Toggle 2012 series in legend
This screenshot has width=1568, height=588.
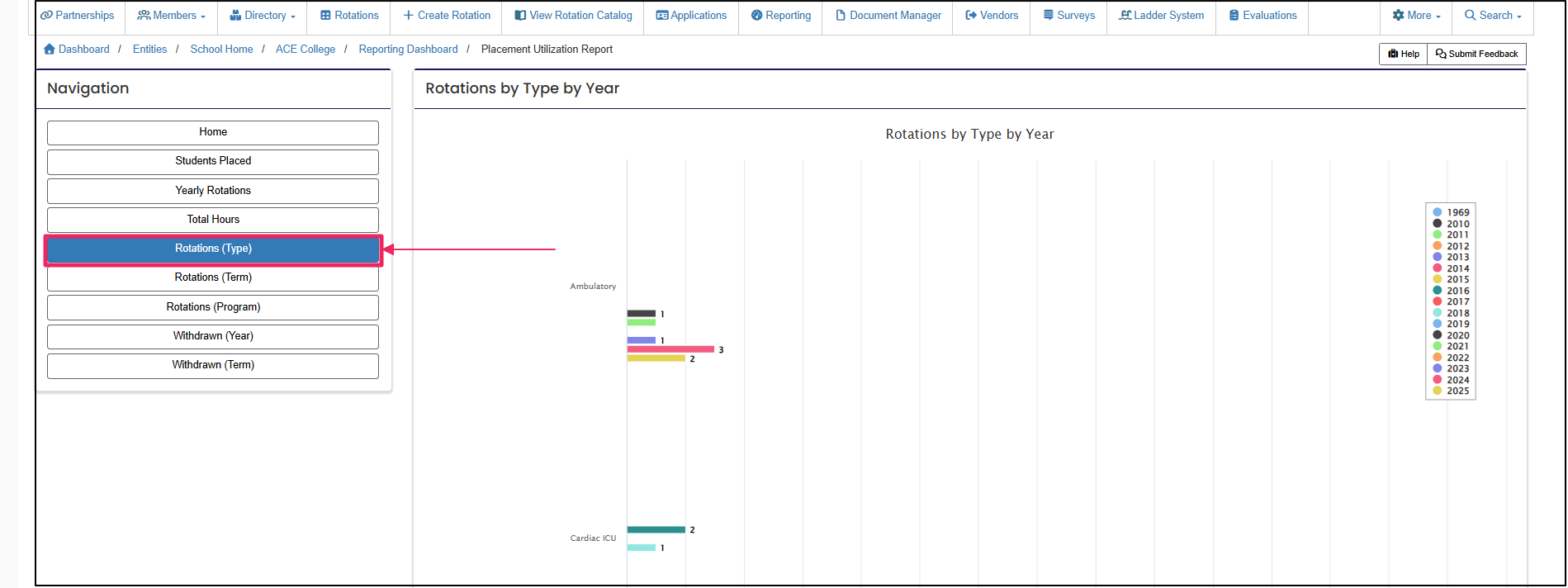coord(1451,246)
